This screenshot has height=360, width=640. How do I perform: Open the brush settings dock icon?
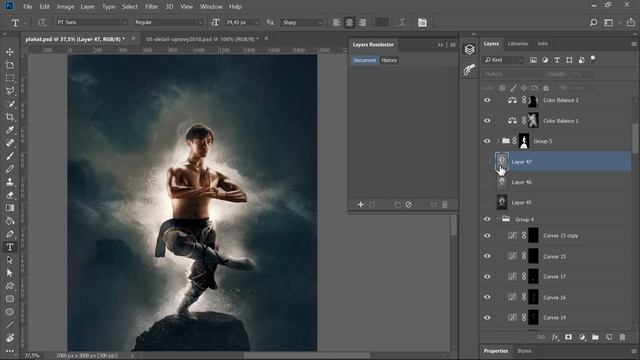click(x=469, y=70)
